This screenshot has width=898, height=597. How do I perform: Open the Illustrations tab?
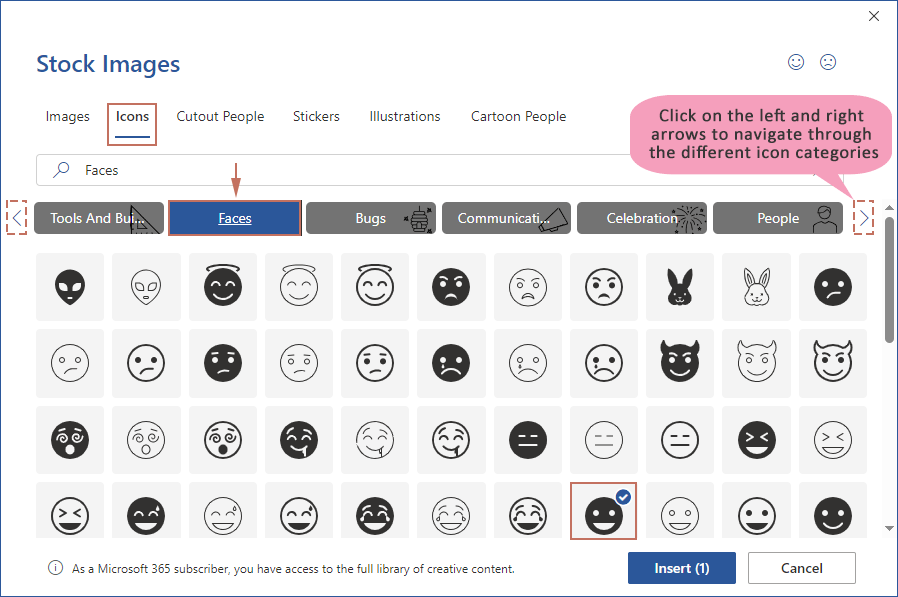[404, 117]
